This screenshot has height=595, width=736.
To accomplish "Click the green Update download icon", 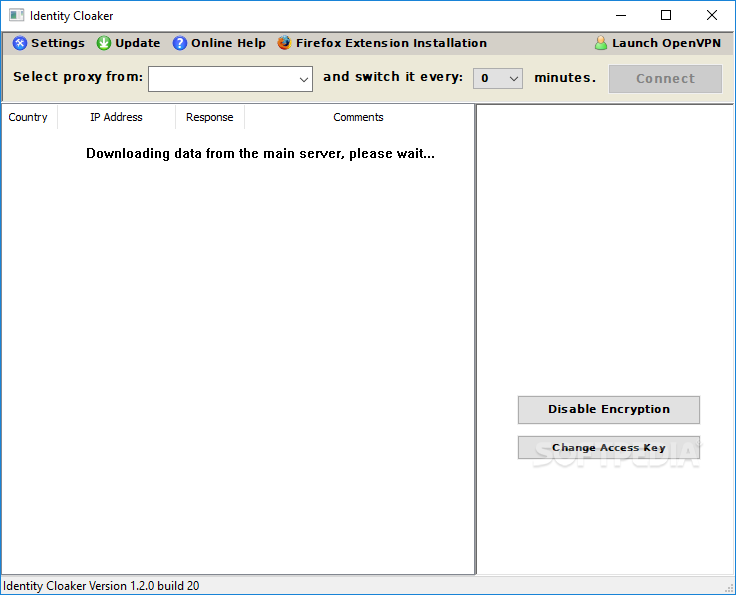I will pos(103,43).
